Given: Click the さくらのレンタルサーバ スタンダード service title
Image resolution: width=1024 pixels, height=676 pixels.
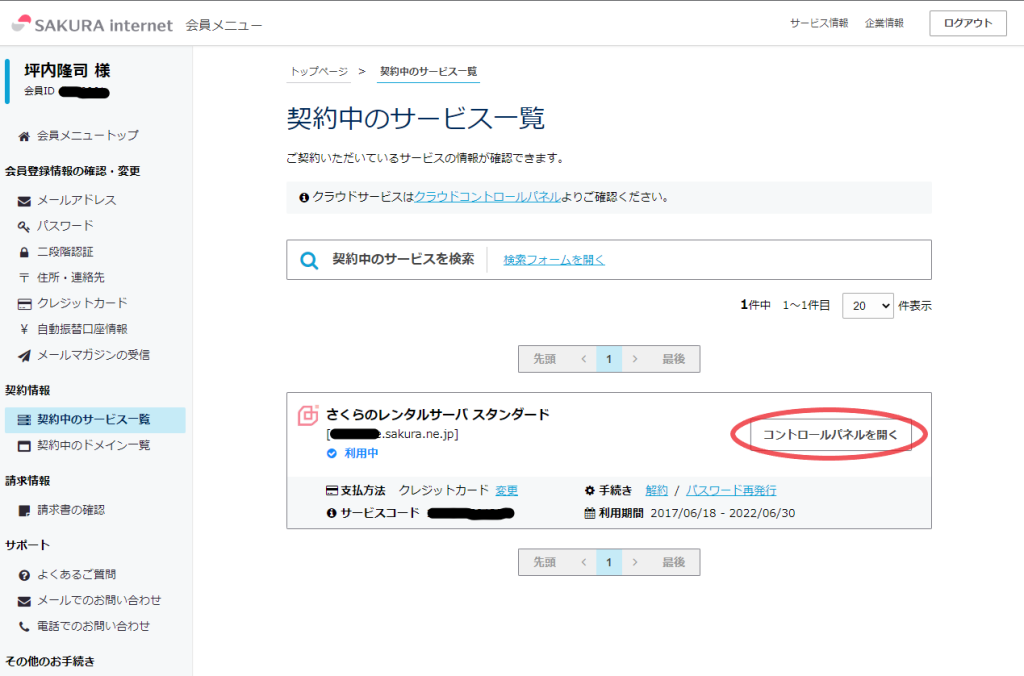Looking at the screenshot, I should (438, 414).
